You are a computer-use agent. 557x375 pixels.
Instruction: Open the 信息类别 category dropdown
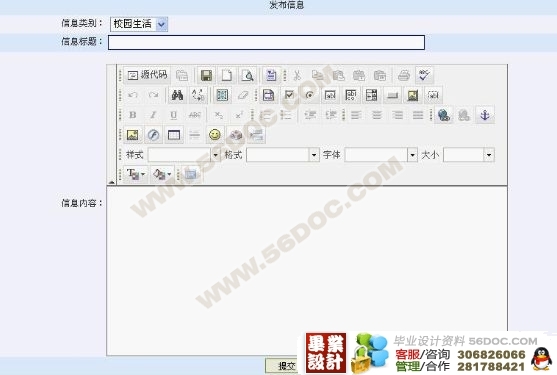(139, 24)
